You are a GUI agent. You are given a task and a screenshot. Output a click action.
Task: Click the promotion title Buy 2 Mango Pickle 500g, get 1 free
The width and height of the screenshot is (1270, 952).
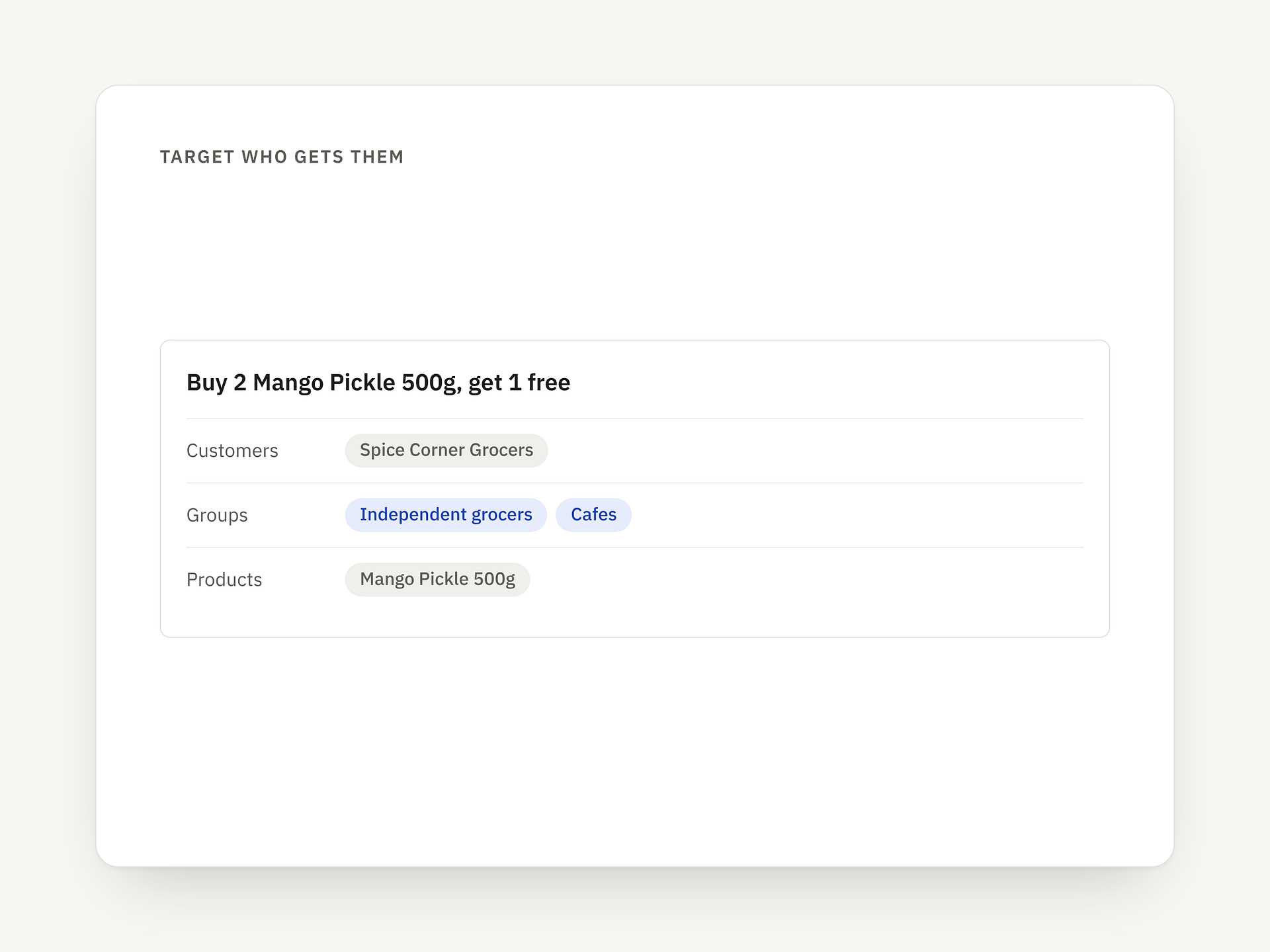click(378, 383)
